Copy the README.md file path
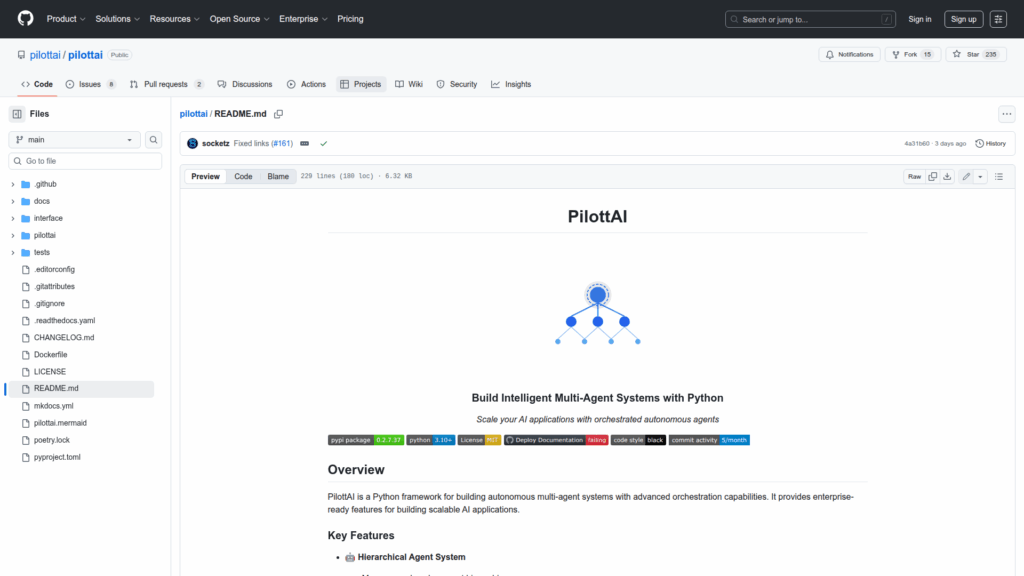The height and width of the screenshot is (576, 1024). pyautogui.click(x=279, y=114)
